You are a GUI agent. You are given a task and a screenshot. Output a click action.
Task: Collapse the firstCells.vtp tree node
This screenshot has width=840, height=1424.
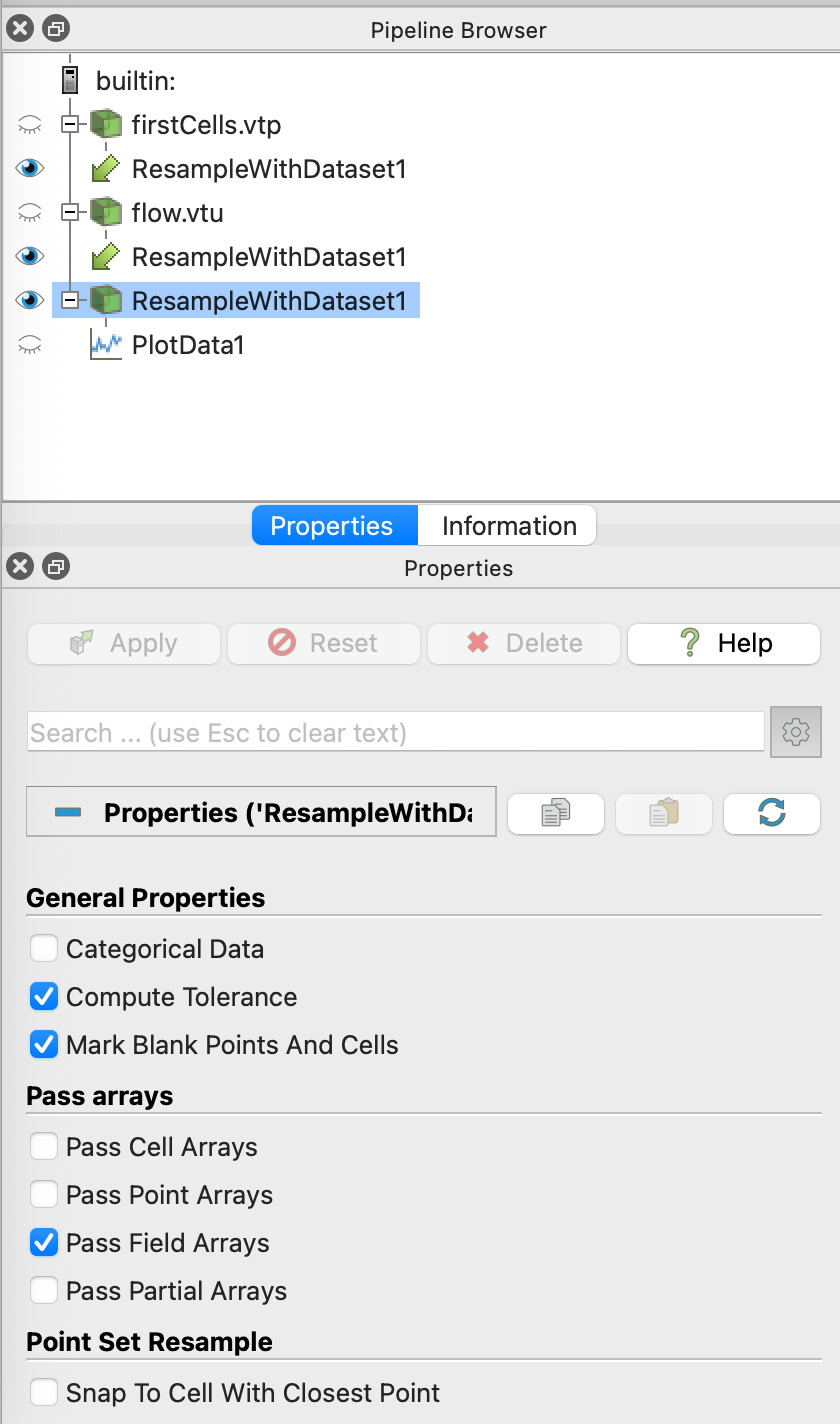coord(69,125)
